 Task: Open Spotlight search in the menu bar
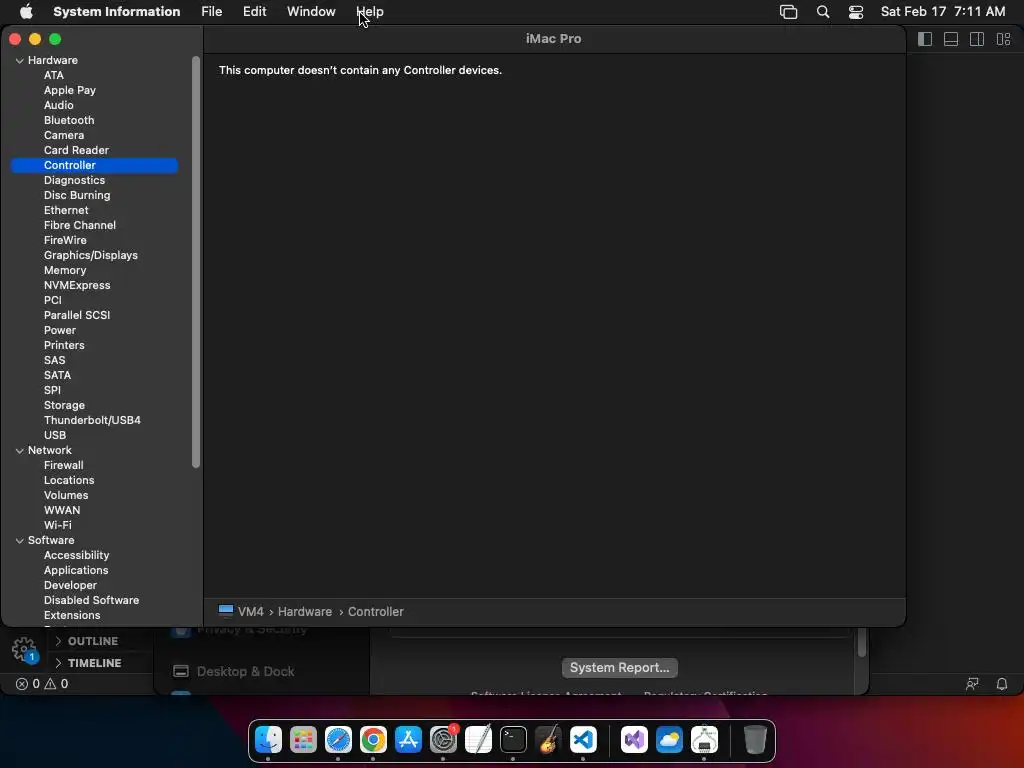tap(823, 12)
